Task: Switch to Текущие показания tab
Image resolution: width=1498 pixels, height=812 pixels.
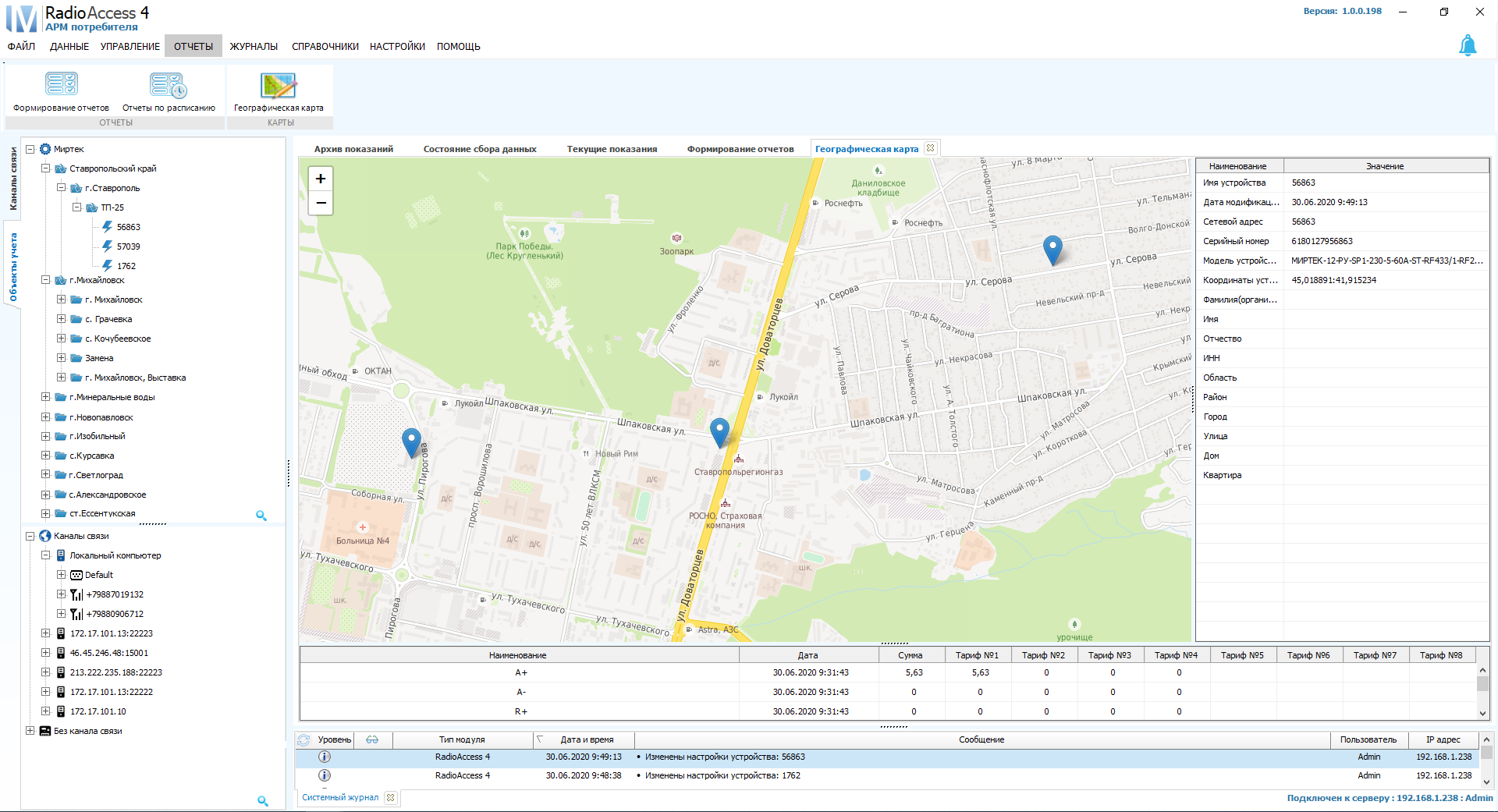Action: (612, 149)
